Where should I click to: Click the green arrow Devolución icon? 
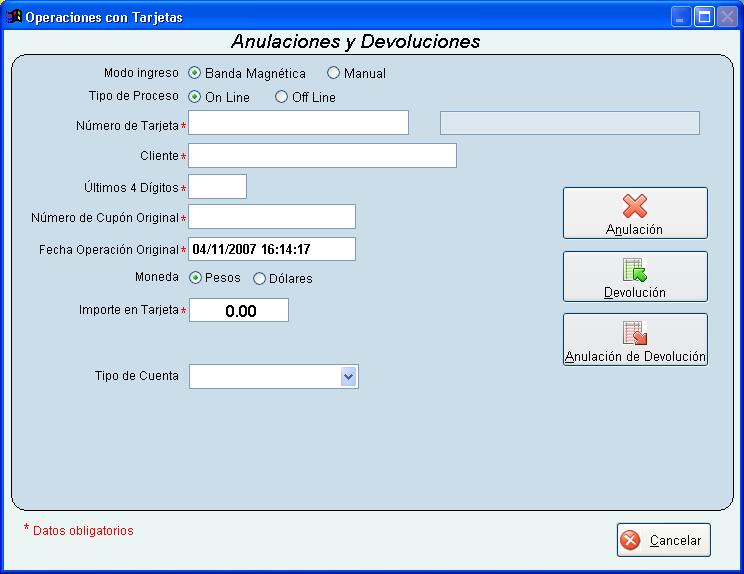[x=635, y=270]
